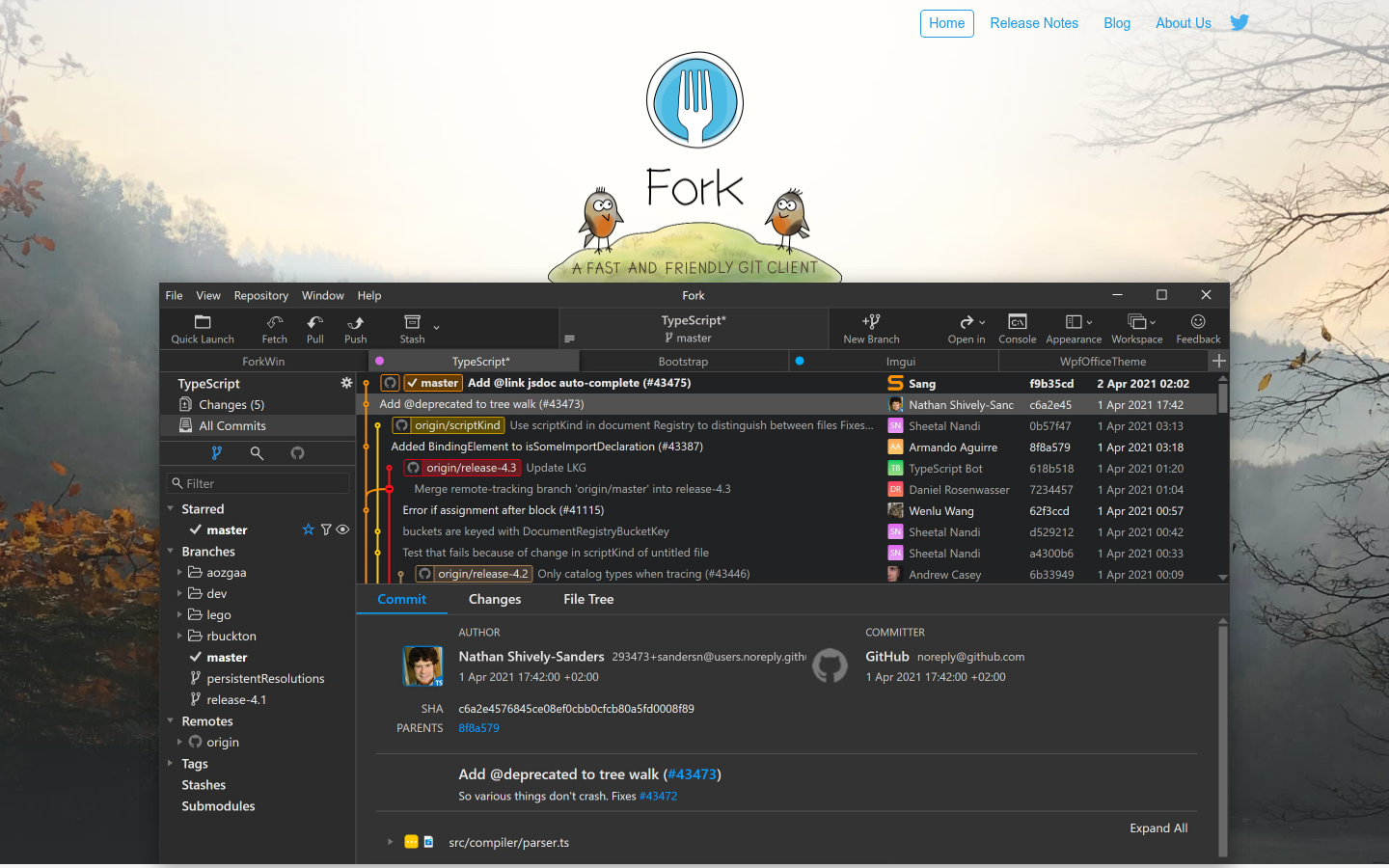Toggle visibility eye on starred master
1389x868 pixels.
click(x=342, y=529)
